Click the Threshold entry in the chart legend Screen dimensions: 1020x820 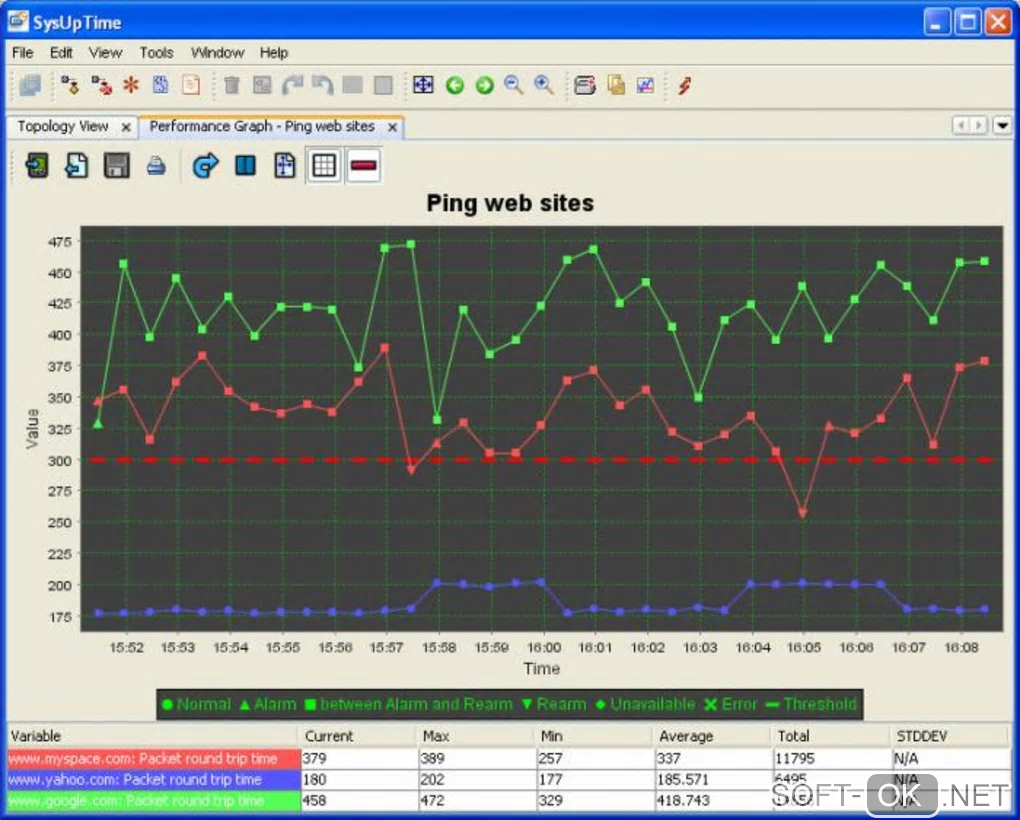(x=812, y=704)
